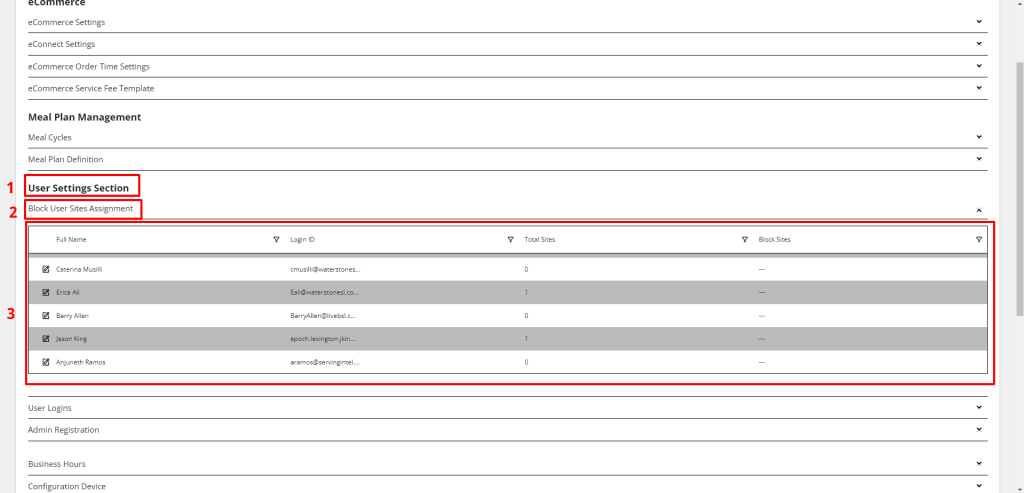The width and height of the screenshot is (1024, 493).
Task: Open edit icon next to Barry Allen
Action: coord(46,315)
